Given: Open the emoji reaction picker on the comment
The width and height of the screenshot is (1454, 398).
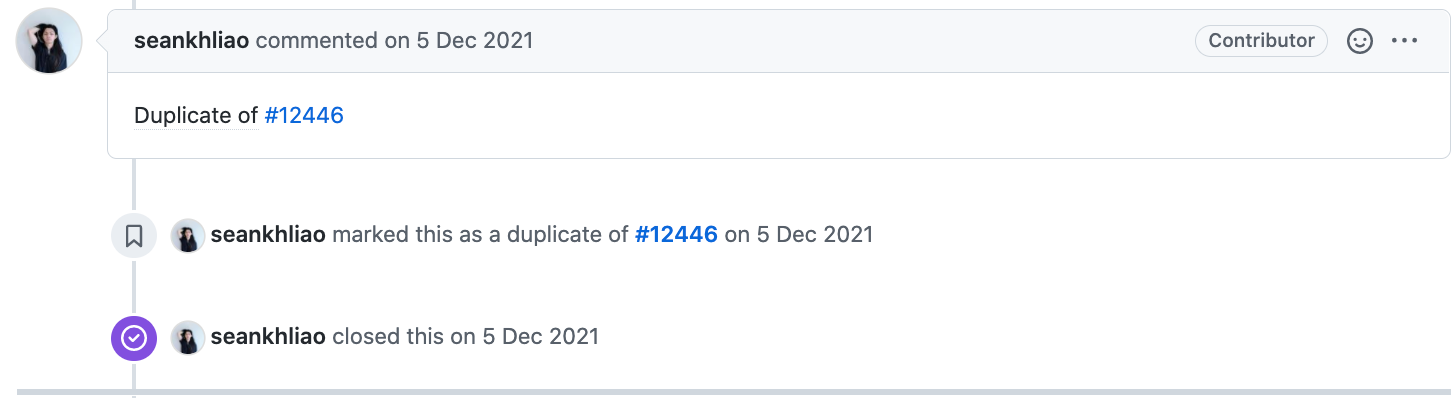Looking at the screenshot, I should click(x=1360, y=41).
